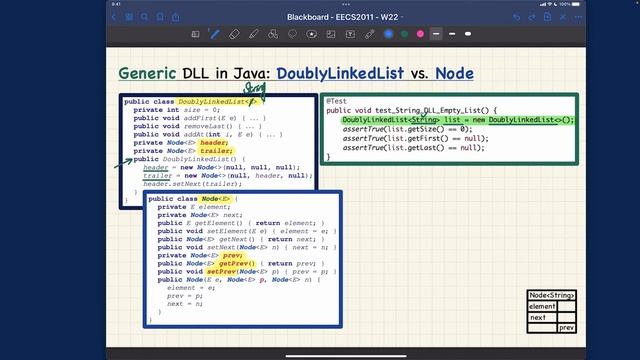Click the slide title word "Generic"
The image size is (640, 360).
coord(147,73)
